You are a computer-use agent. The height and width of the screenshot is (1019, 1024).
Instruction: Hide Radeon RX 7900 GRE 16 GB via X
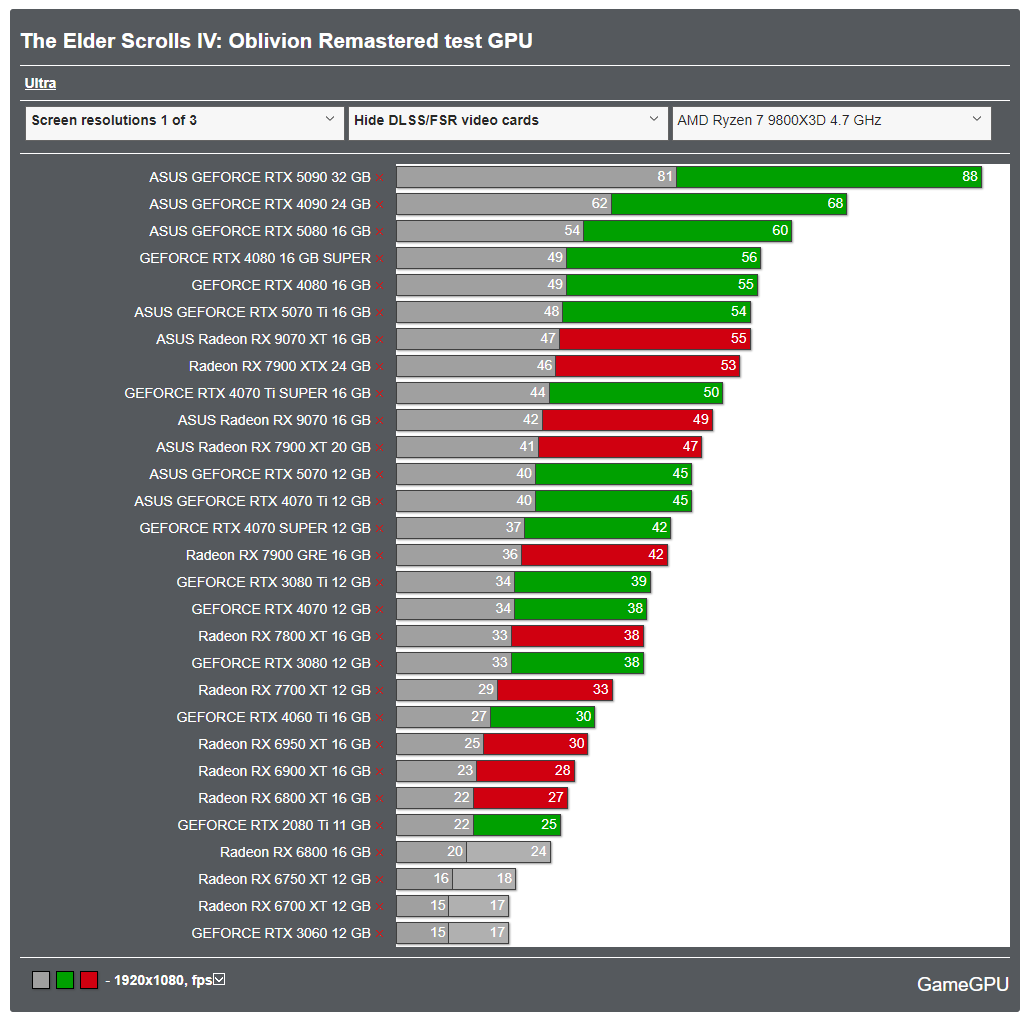[380, 556]
